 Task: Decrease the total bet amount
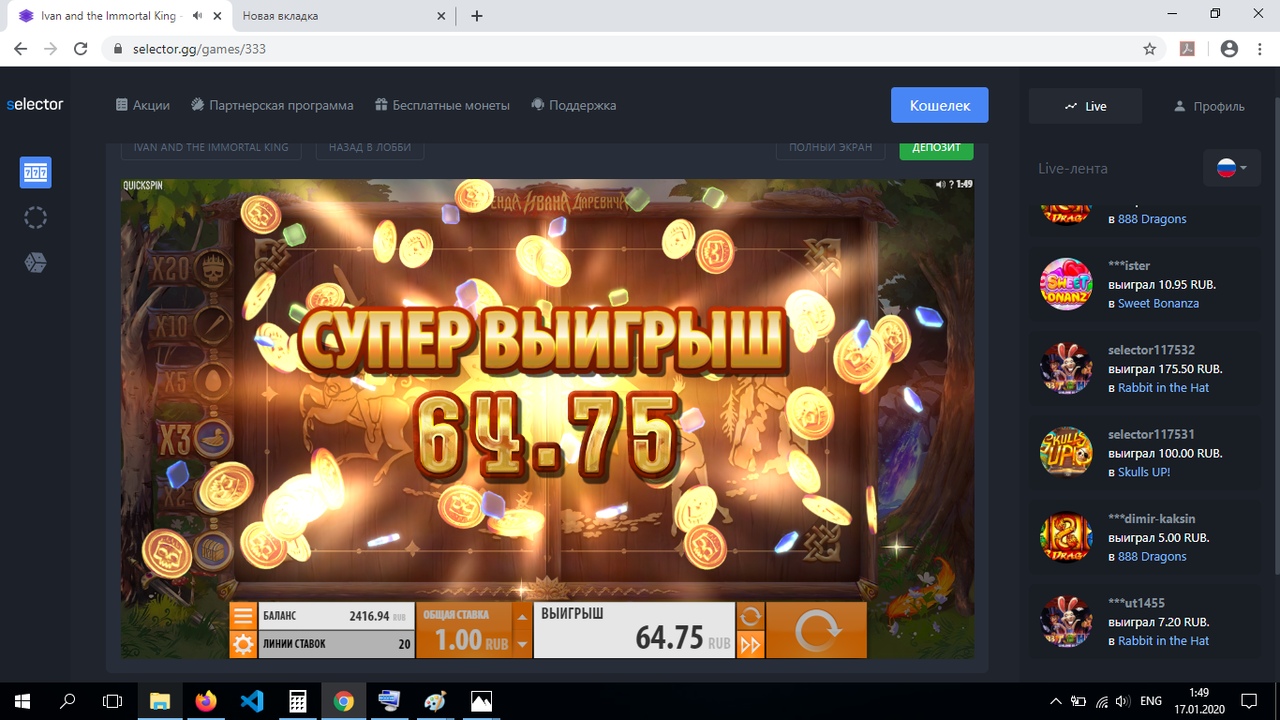click(522, 644)
